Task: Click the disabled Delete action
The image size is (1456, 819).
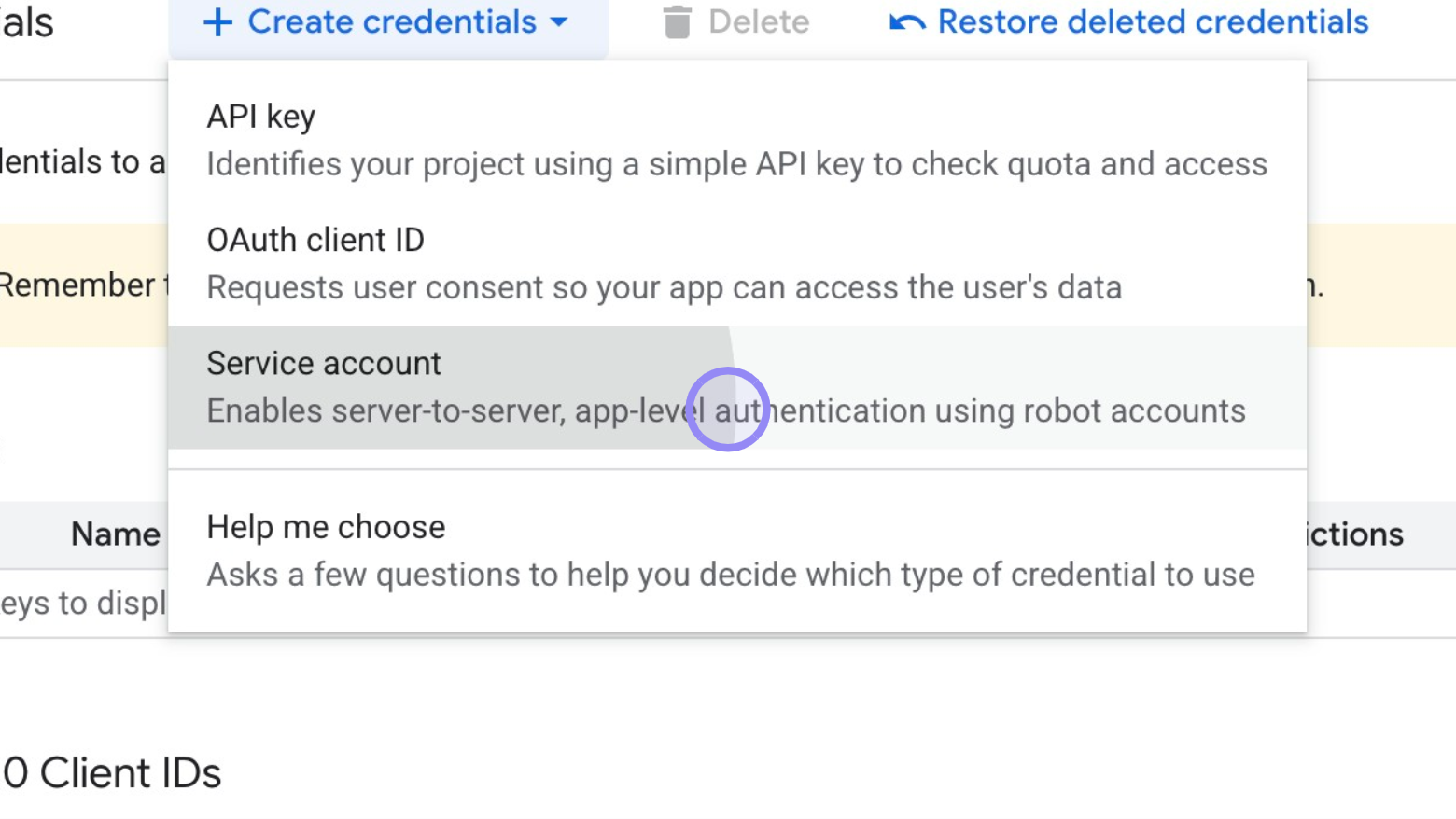Action: (x=736, y=21)
